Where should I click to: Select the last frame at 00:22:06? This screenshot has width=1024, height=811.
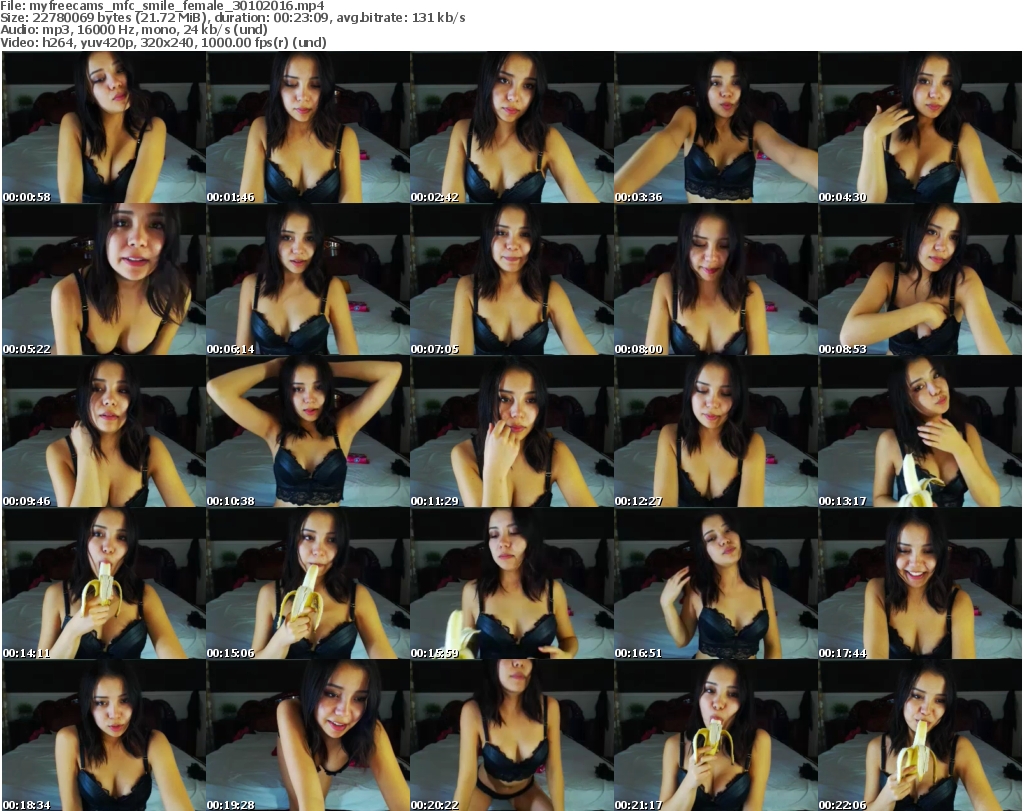(x=920, y=736)
